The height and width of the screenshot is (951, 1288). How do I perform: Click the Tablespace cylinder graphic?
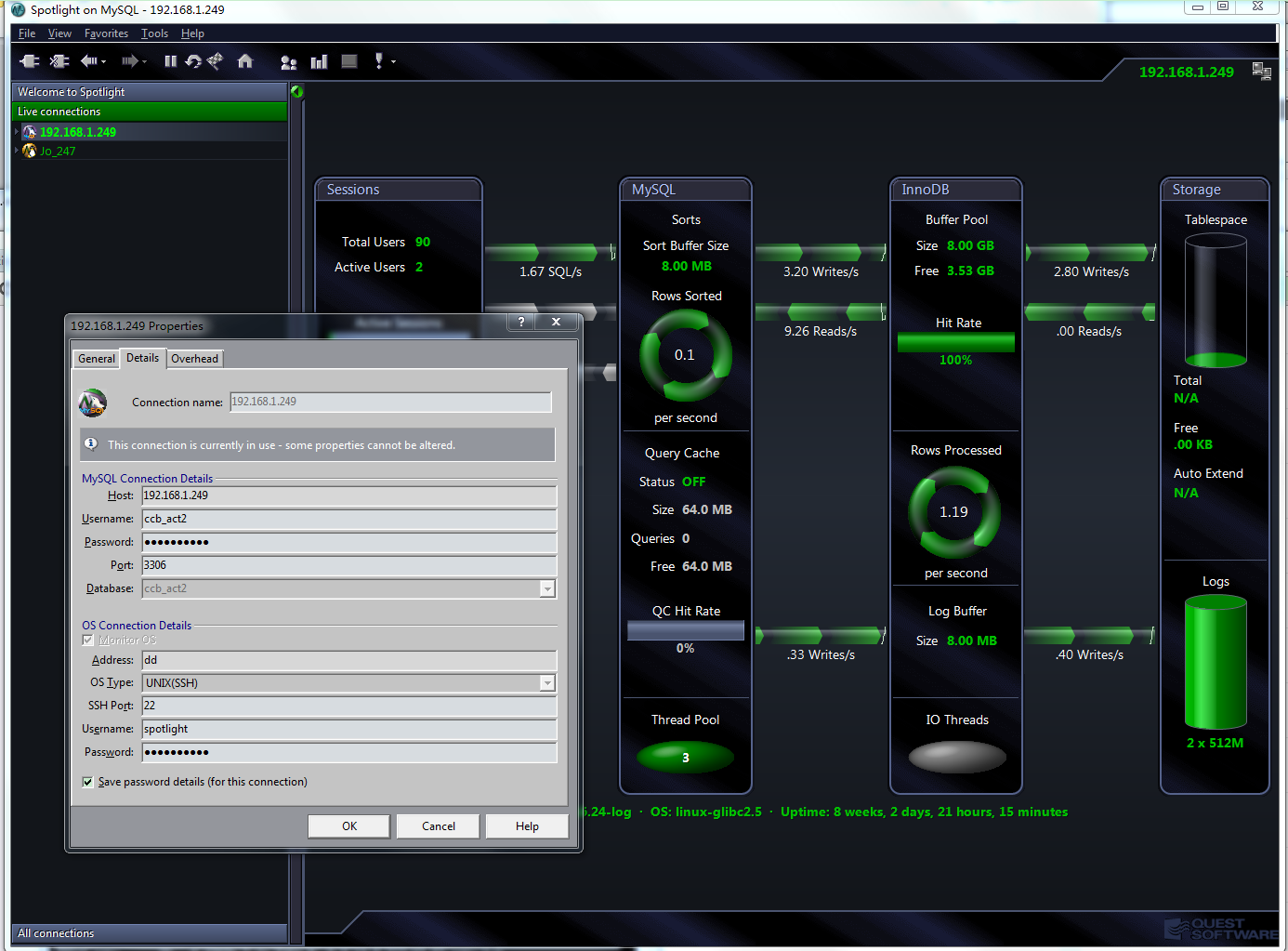click(1216, 300)
